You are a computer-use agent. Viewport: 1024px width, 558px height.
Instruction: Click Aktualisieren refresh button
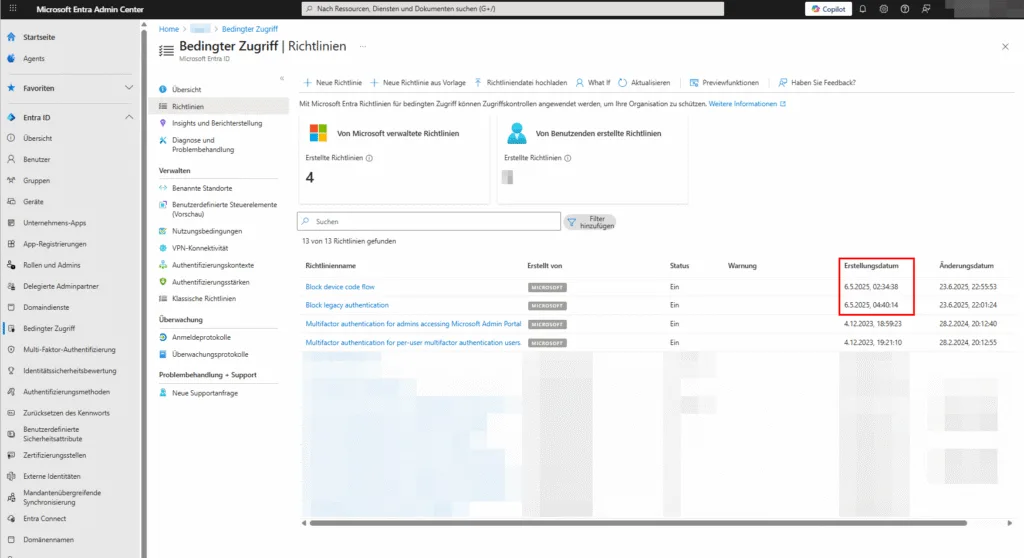point(644,83)
